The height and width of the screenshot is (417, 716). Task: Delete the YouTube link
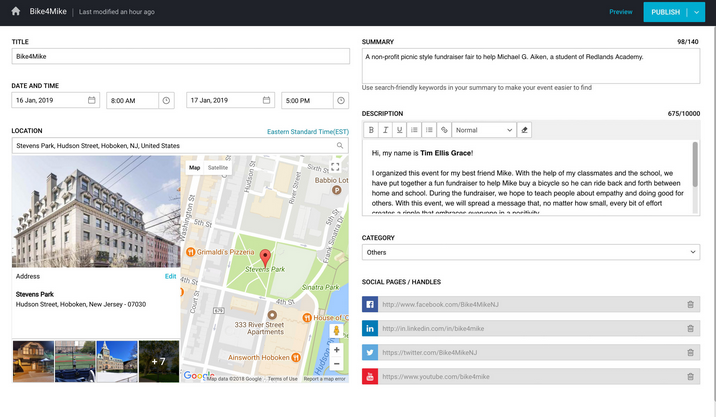pos(690,377)
